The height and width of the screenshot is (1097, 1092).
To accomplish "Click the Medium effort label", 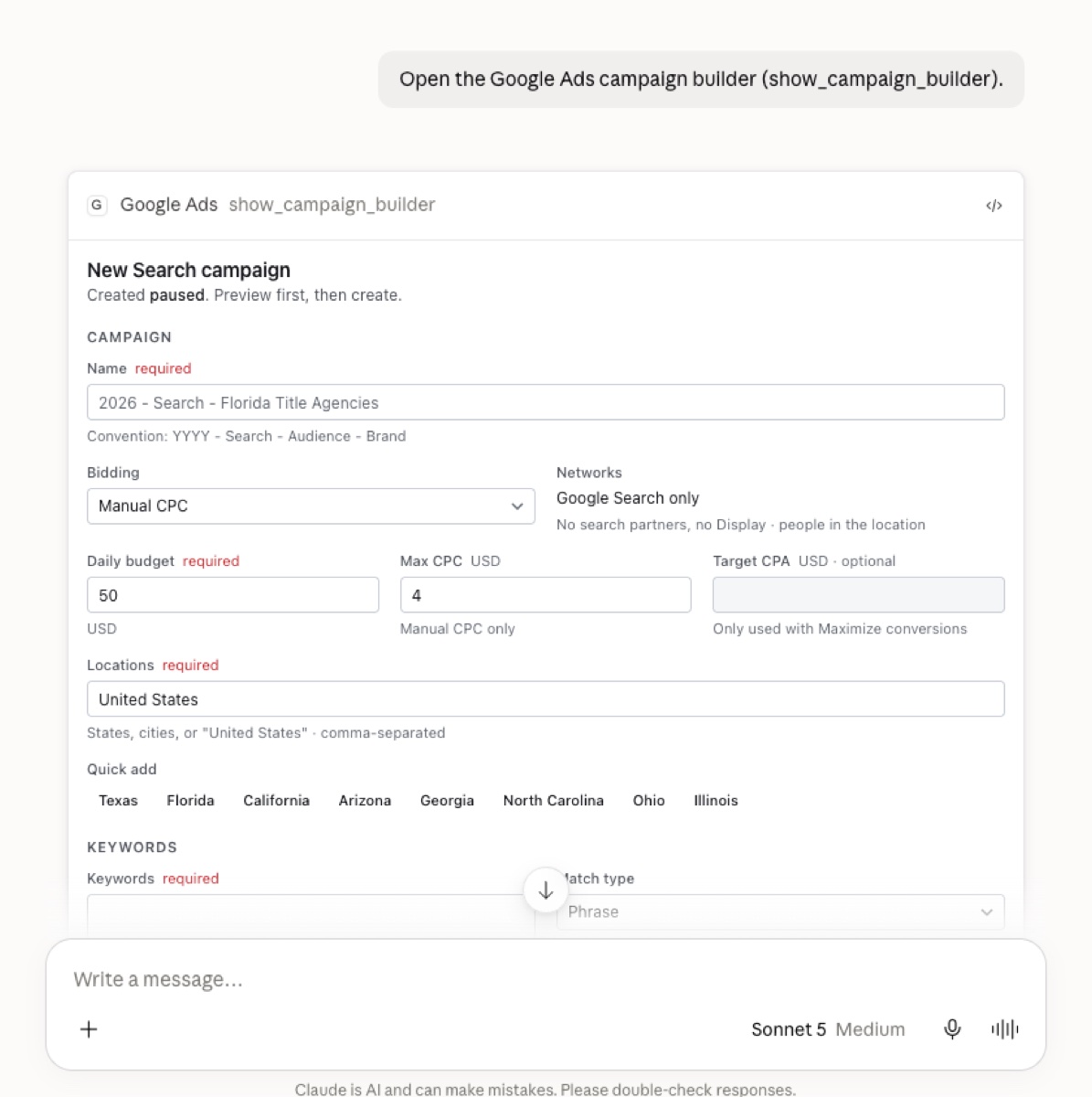I will click(870, 1029).
